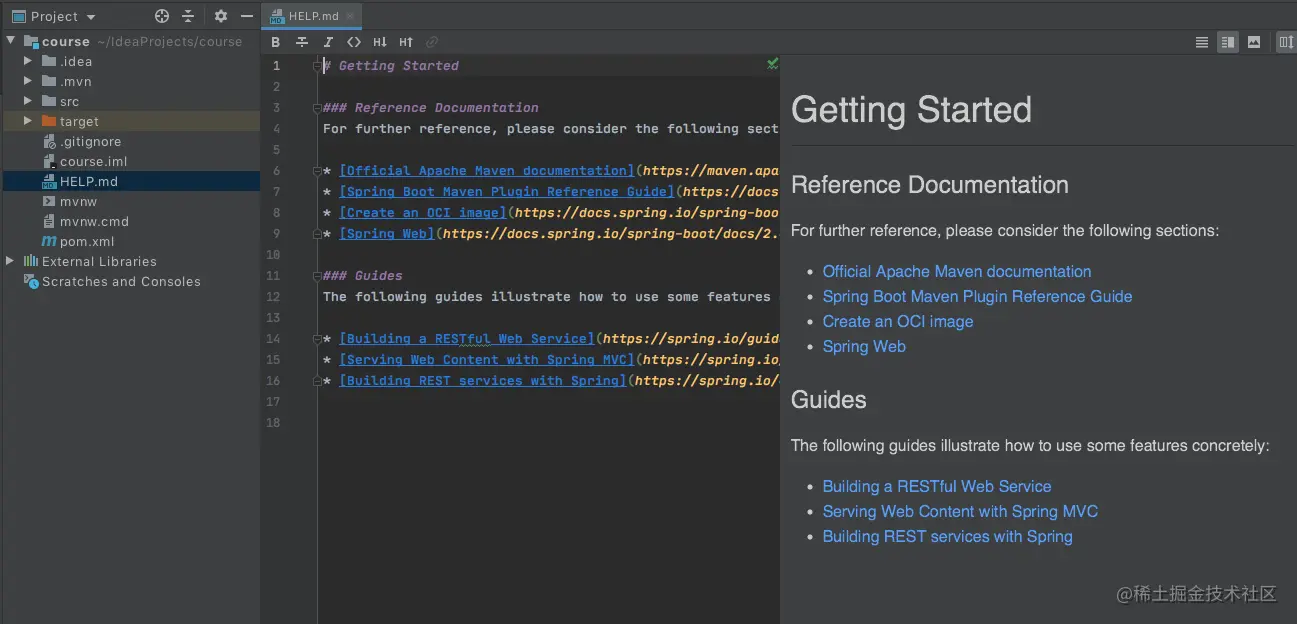
Task: Open Spring Web preview link
Action: [x=864, y=346]
